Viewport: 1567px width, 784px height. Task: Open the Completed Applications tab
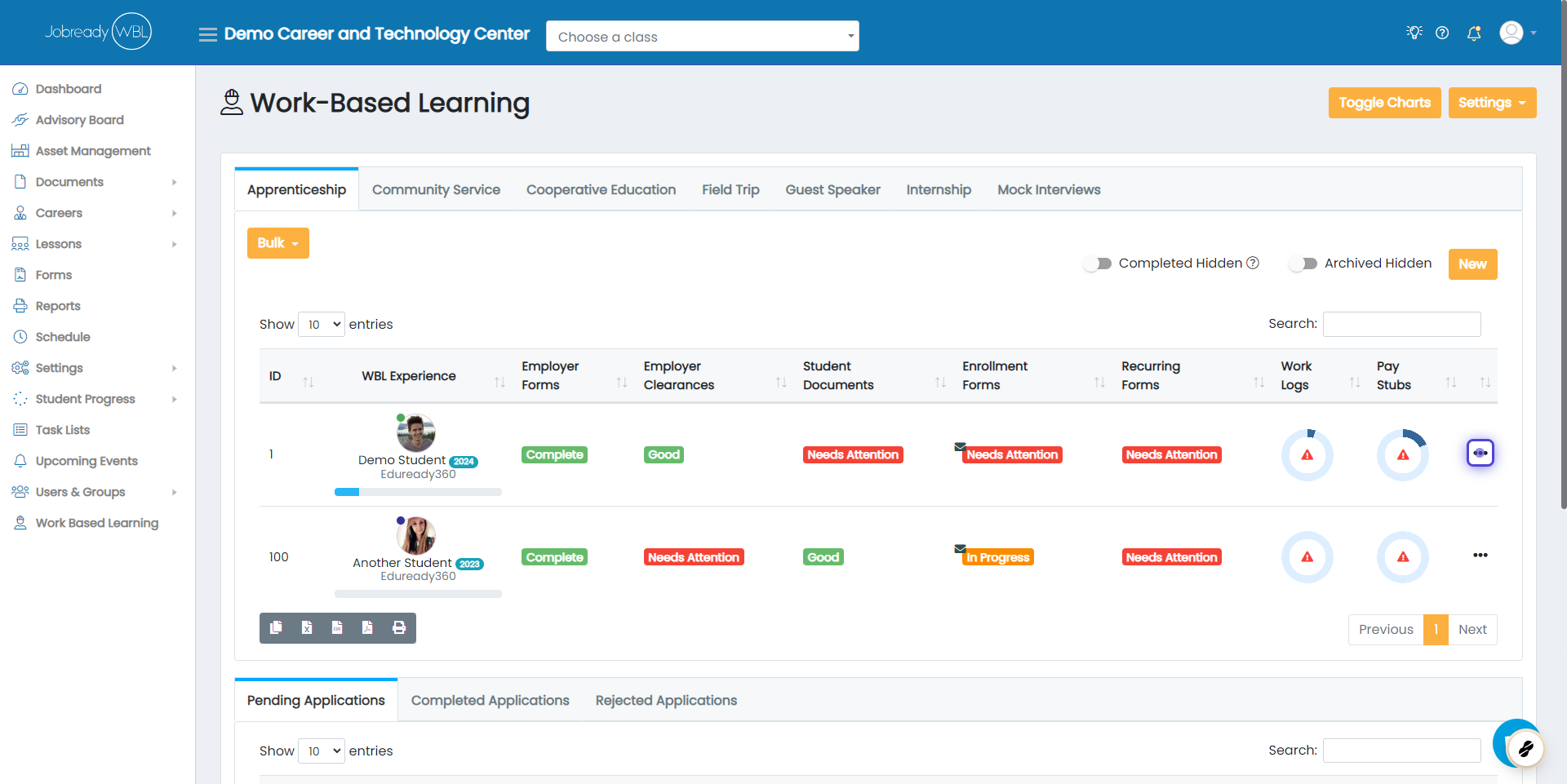pyautogui.click(x=491, y=701)
